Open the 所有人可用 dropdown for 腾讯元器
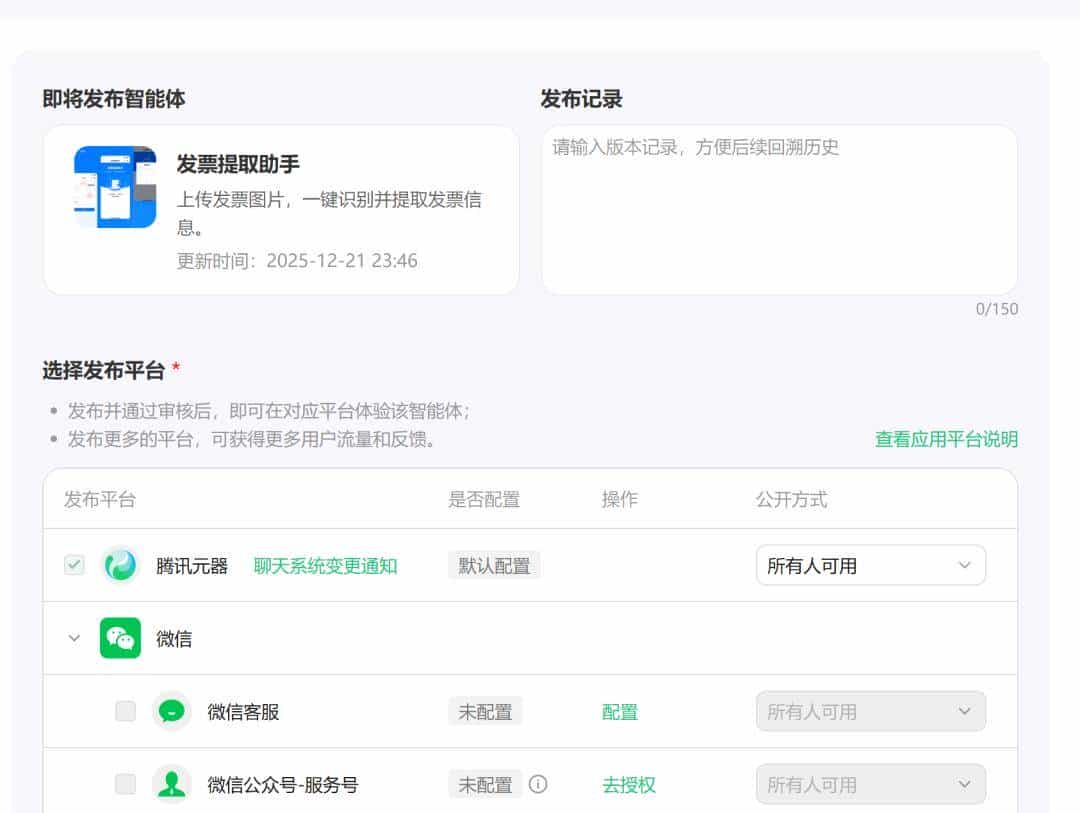The height and width of the screenshot is (813, 1080). tap(869, 565)
